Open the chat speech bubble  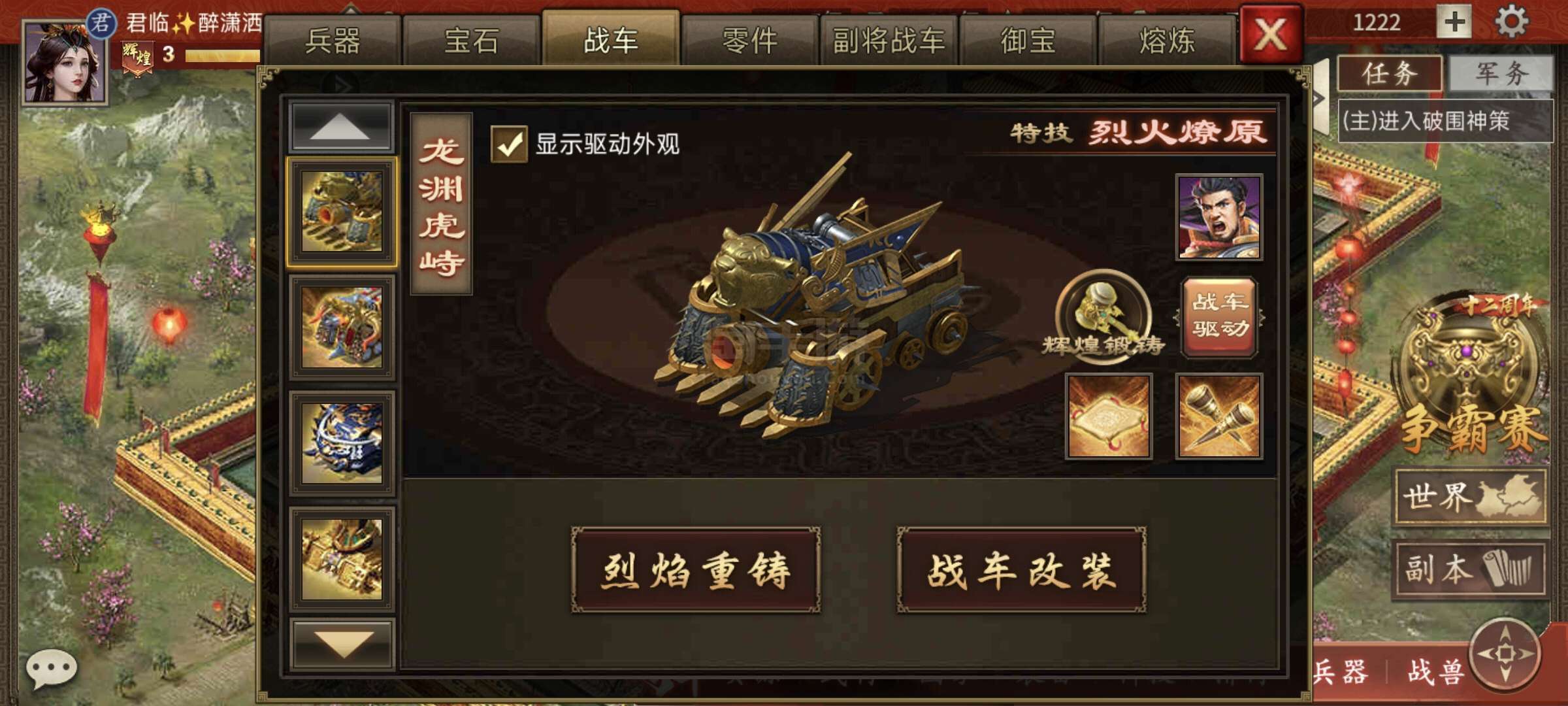51,668
